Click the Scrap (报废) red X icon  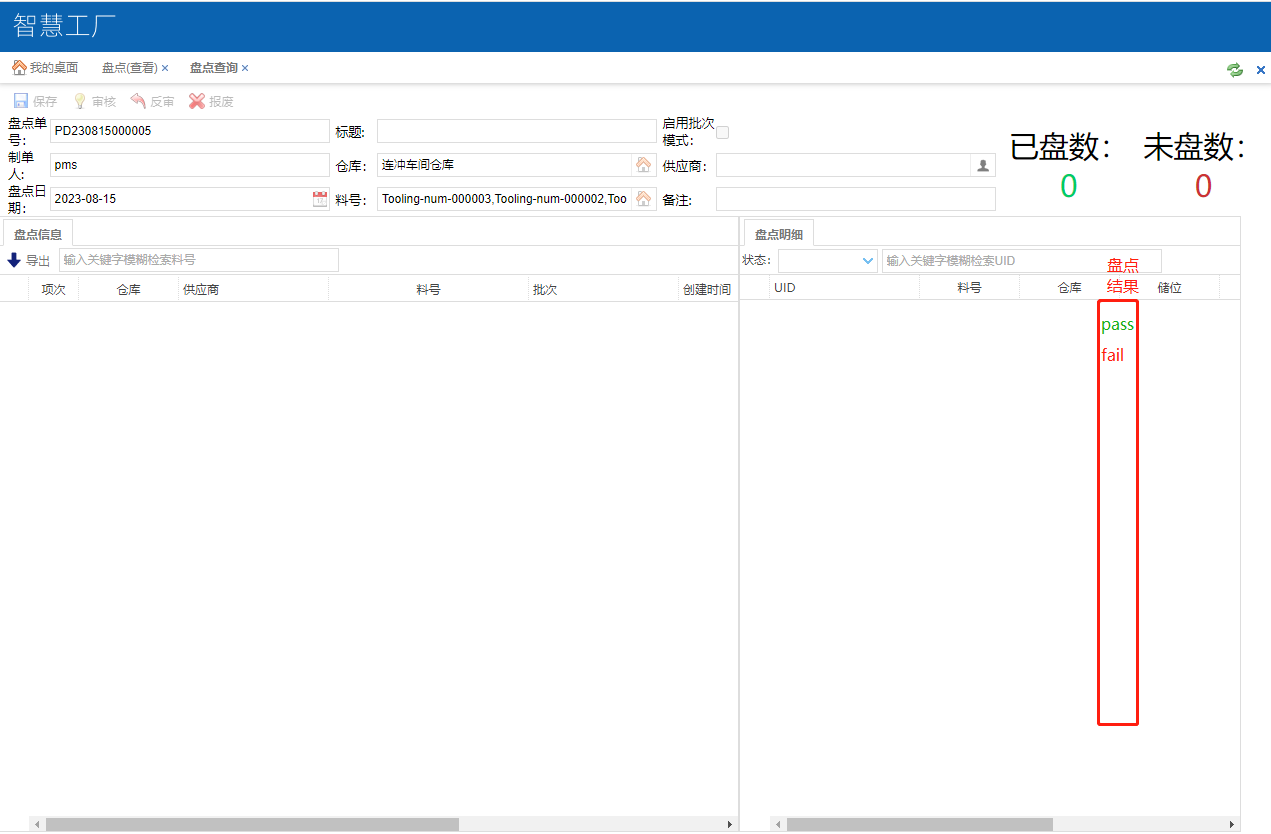[x=197, y=101]
